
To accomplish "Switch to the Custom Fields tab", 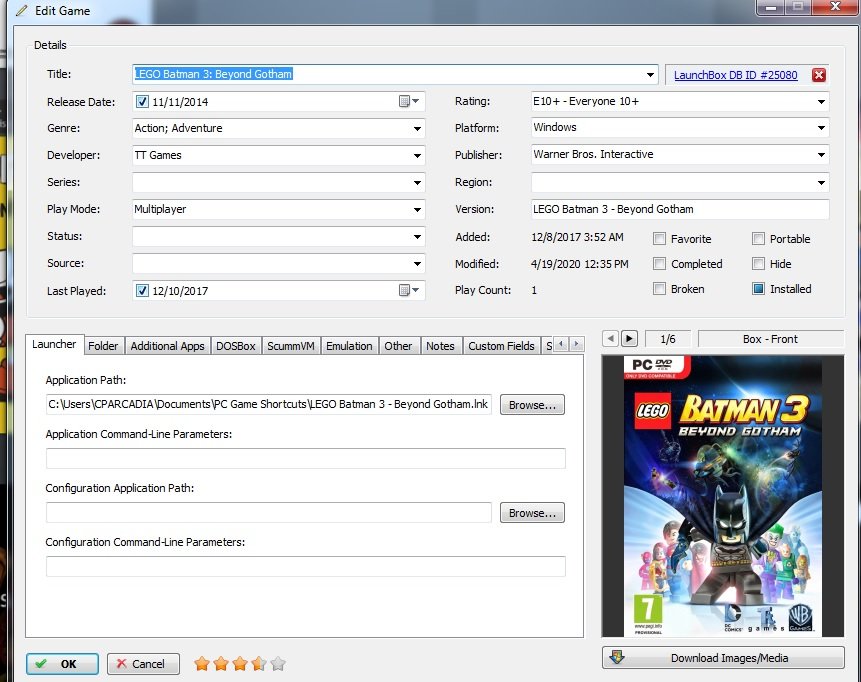I will pos(501,346).
